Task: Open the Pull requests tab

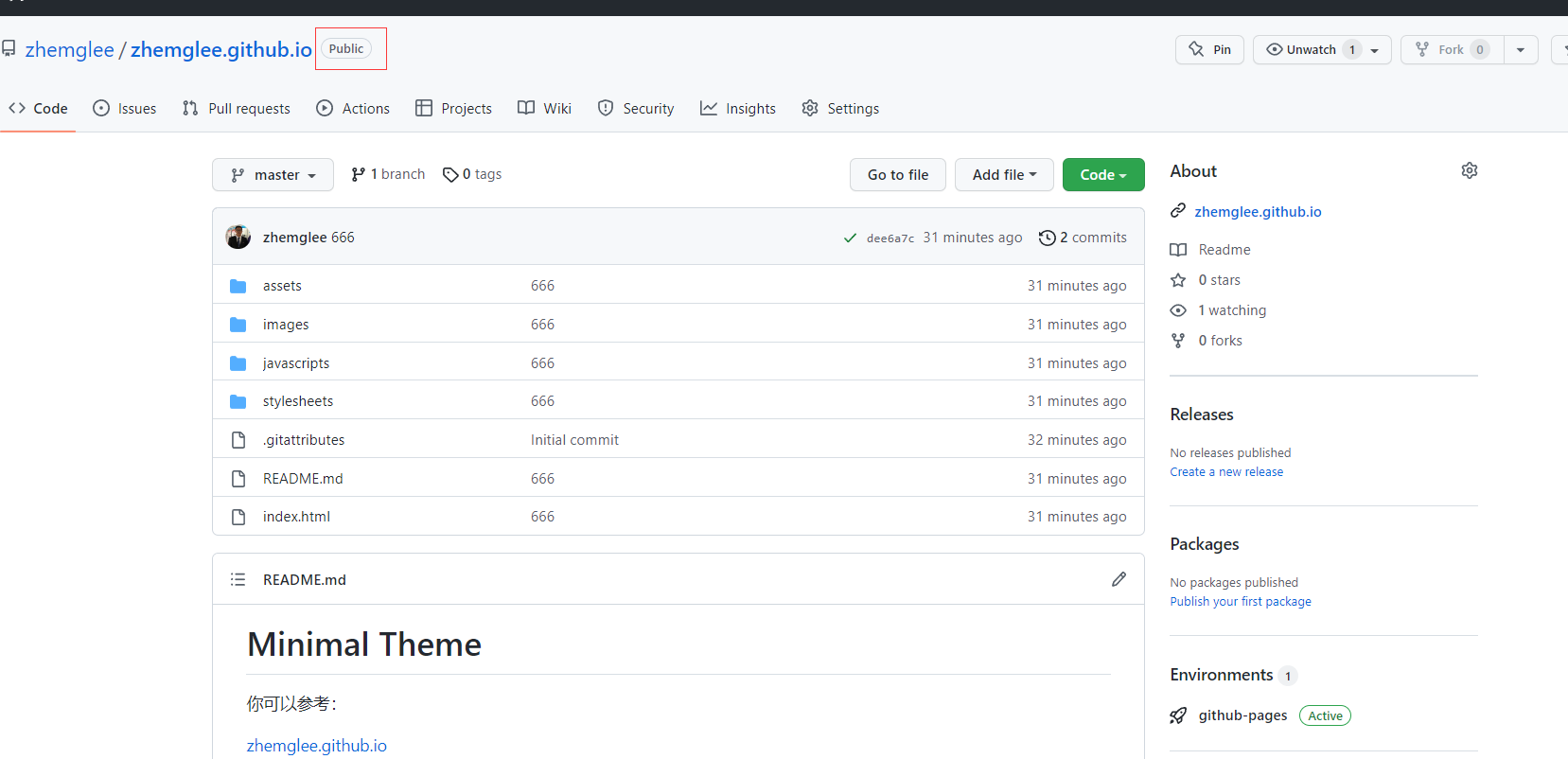Action: (237, 109)
